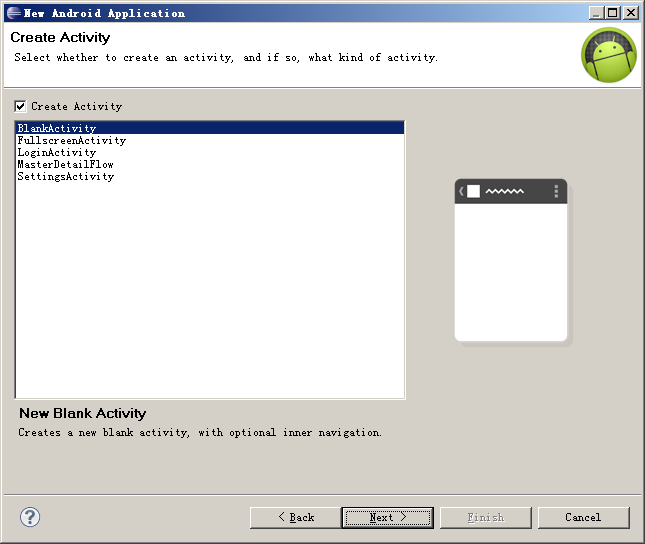Close the New Android Application dialog
The height and width of the screenshot is (544, 645).
pos(631,13)
